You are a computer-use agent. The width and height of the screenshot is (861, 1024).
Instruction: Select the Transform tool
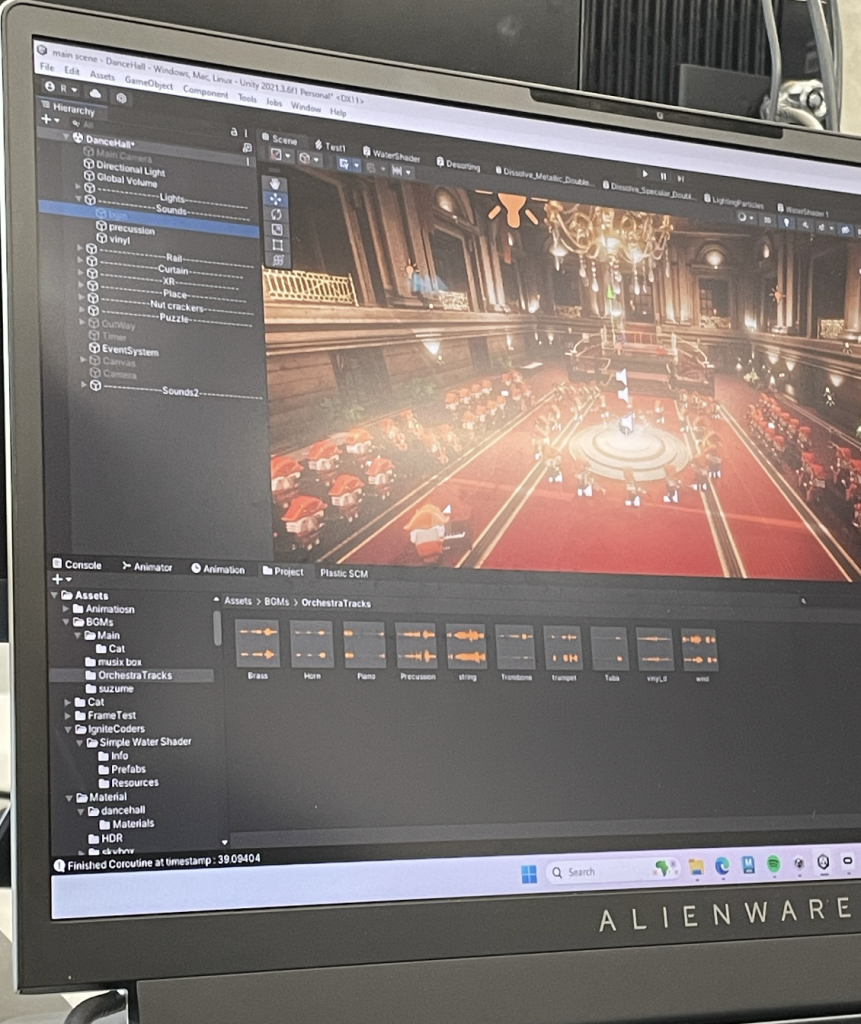click(278, 260)
